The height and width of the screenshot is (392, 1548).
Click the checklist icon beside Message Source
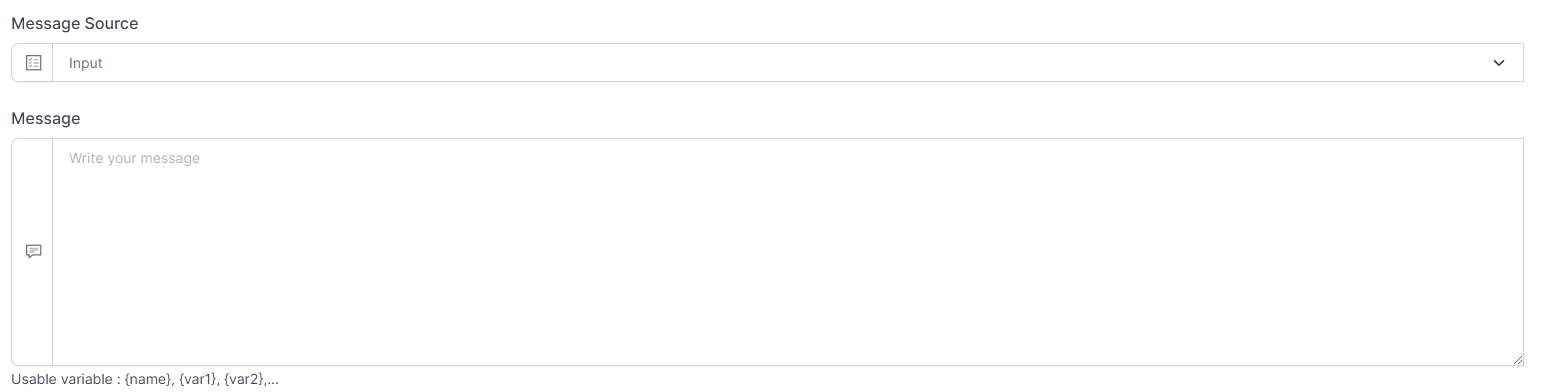(33, 63)
